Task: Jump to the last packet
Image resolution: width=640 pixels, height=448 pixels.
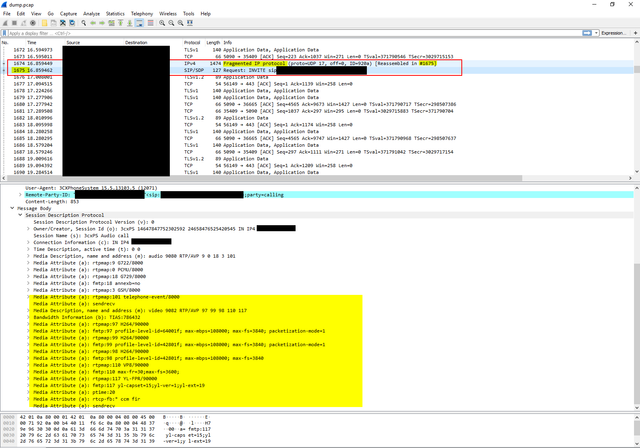Action: (x=130, y=23)
